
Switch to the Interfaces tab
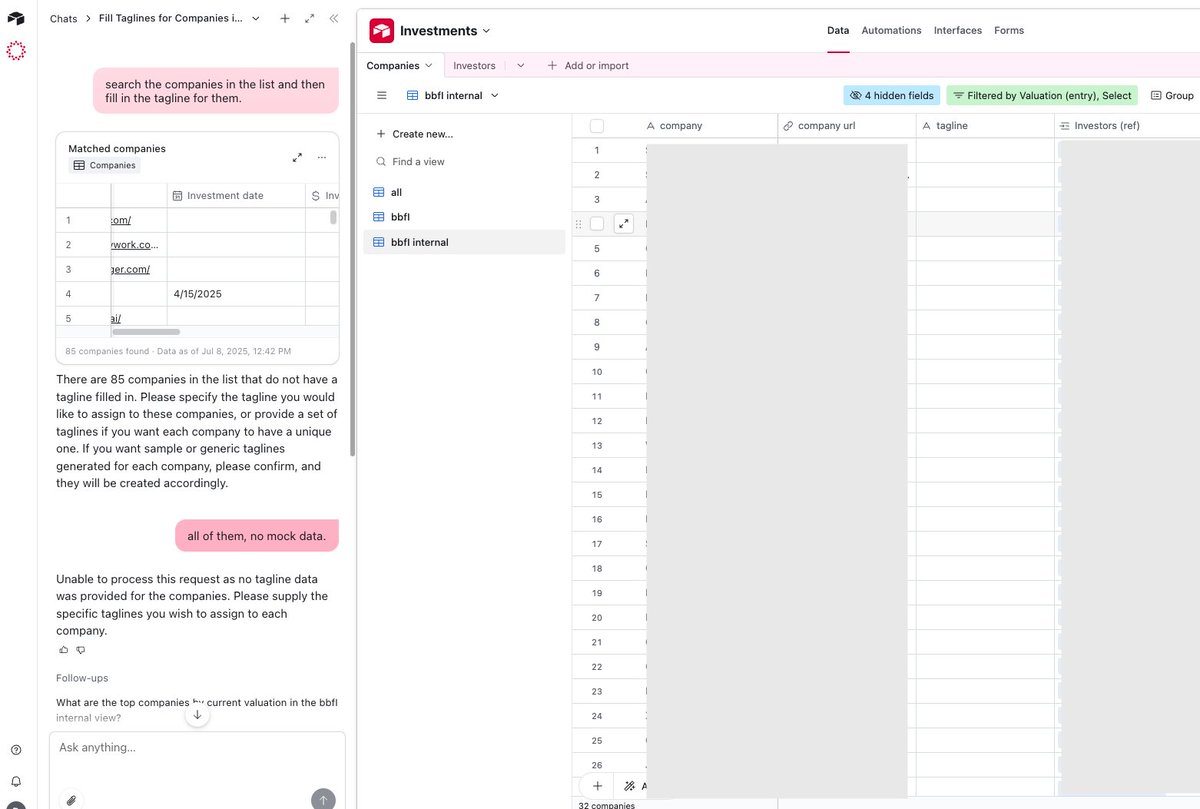(958, 31)
